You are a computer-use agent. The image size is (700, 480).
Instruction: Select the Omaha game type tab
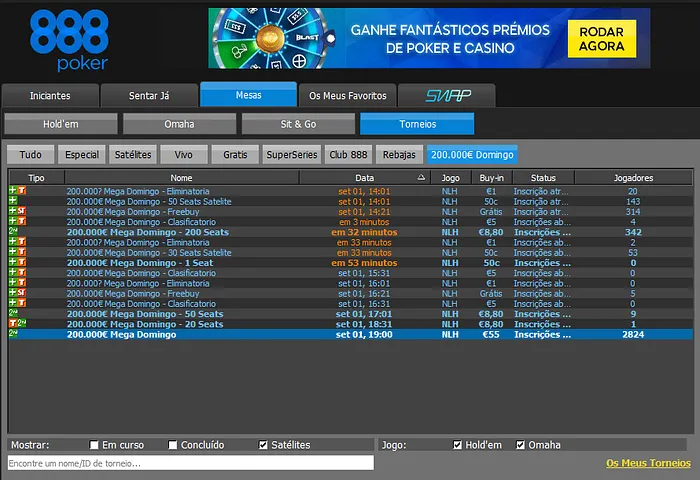pos(179,124)
